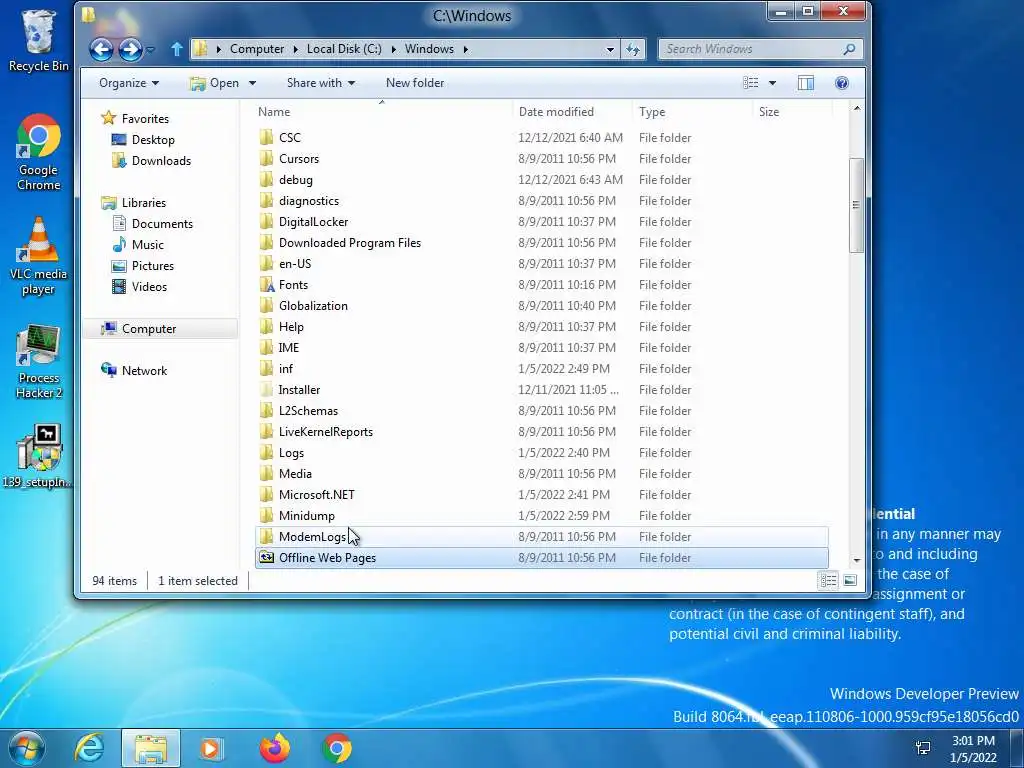Sort by the Name column header
The width and height of the screenshot is (1024, 768).
point(382,112)
